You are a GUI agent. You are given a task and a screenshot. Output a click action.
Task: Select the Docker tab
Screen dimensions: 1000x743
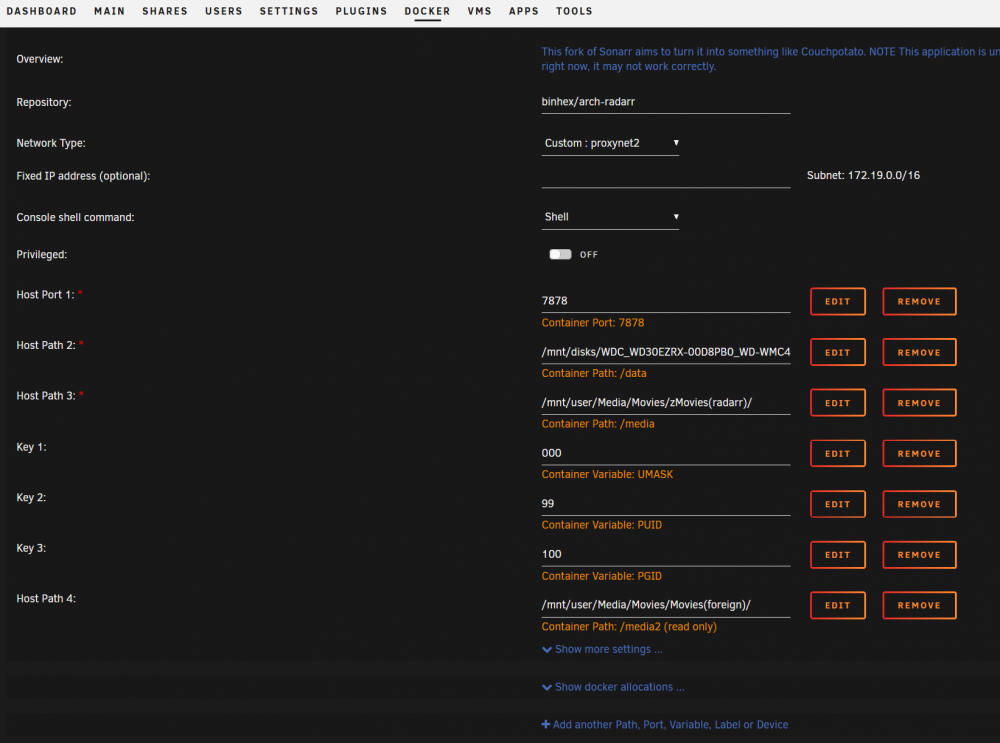[427, 11]
